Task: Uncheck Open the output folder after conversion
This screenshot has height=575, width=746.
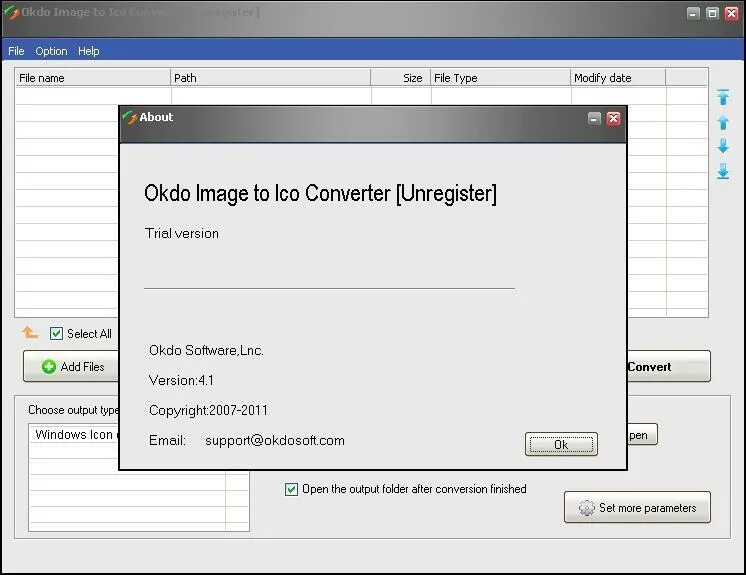Action: click(x=291, y=489)
